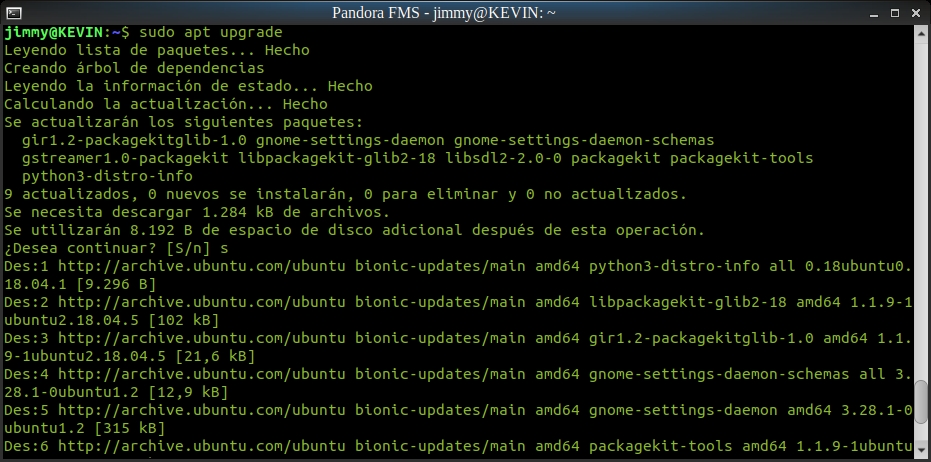Click the scrollbar up arrow
Image resolution: width=931 pixels, height=462 pixels.
pos(920,33)
